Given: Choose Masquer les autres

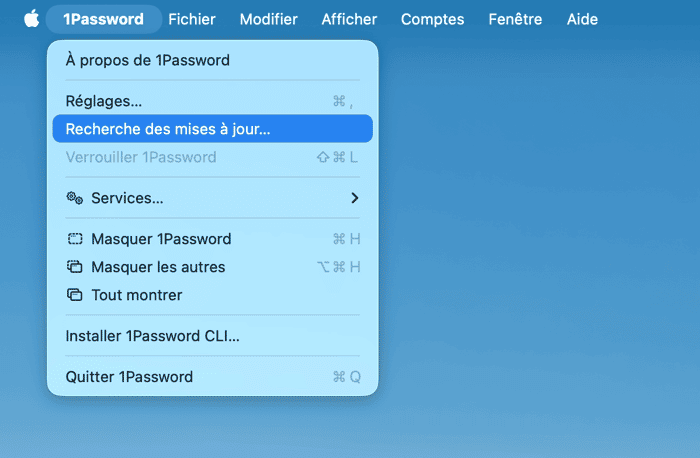Looking at the screenshot, I should [212, 267].
